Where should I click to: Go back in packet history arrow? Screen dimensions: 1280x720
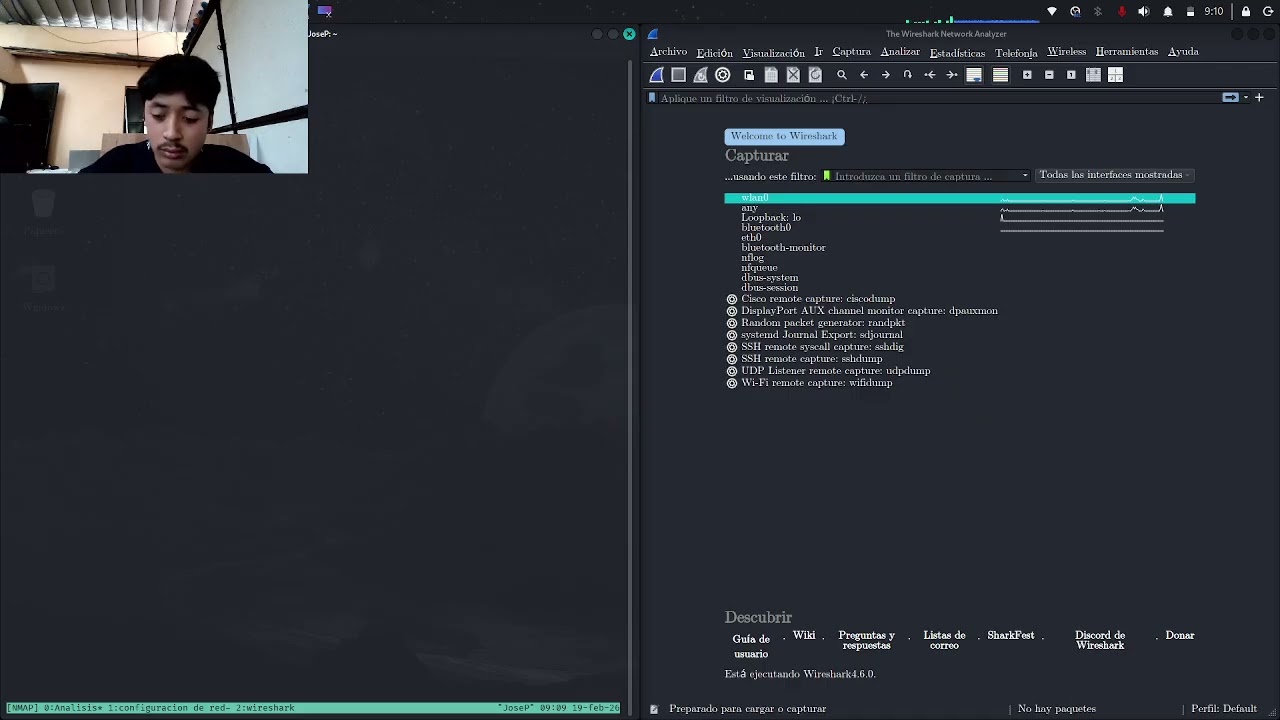click(x=864, y=75)
